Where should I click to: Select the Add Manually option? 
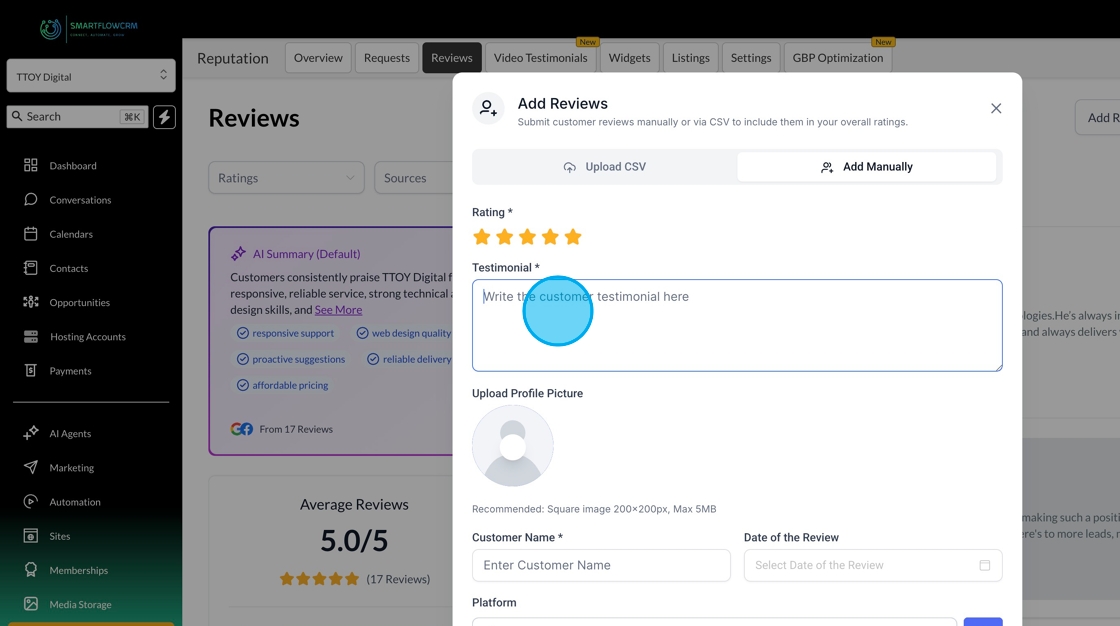point(866,167)
